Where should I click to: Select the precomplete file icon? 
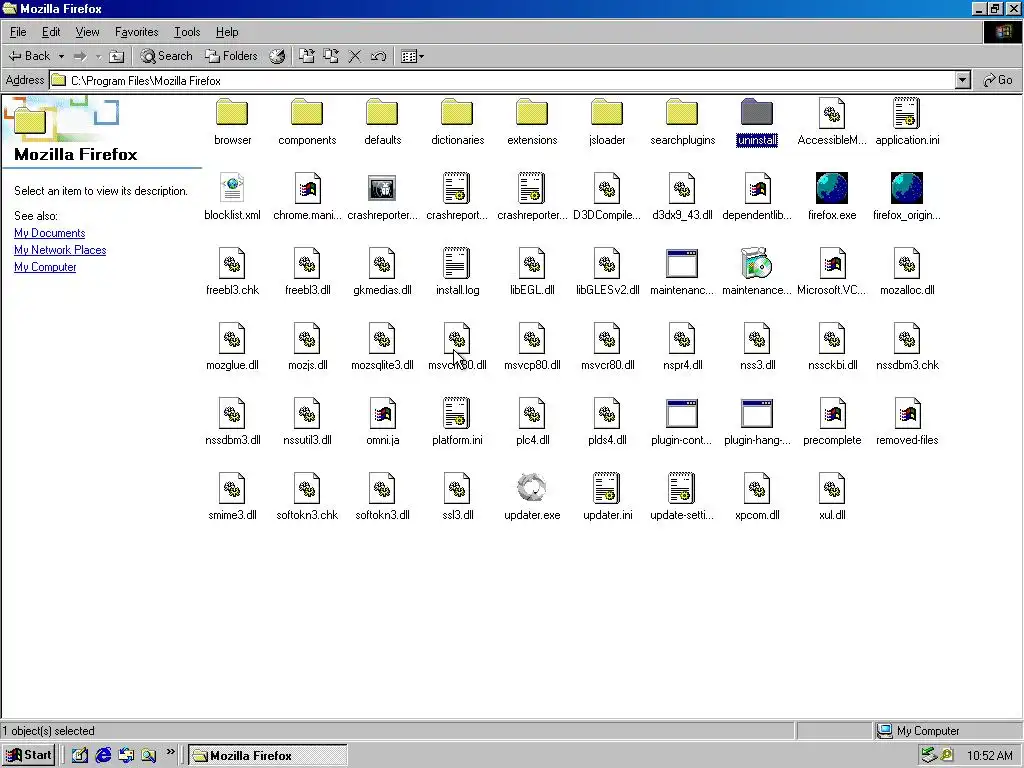[831, 413]
